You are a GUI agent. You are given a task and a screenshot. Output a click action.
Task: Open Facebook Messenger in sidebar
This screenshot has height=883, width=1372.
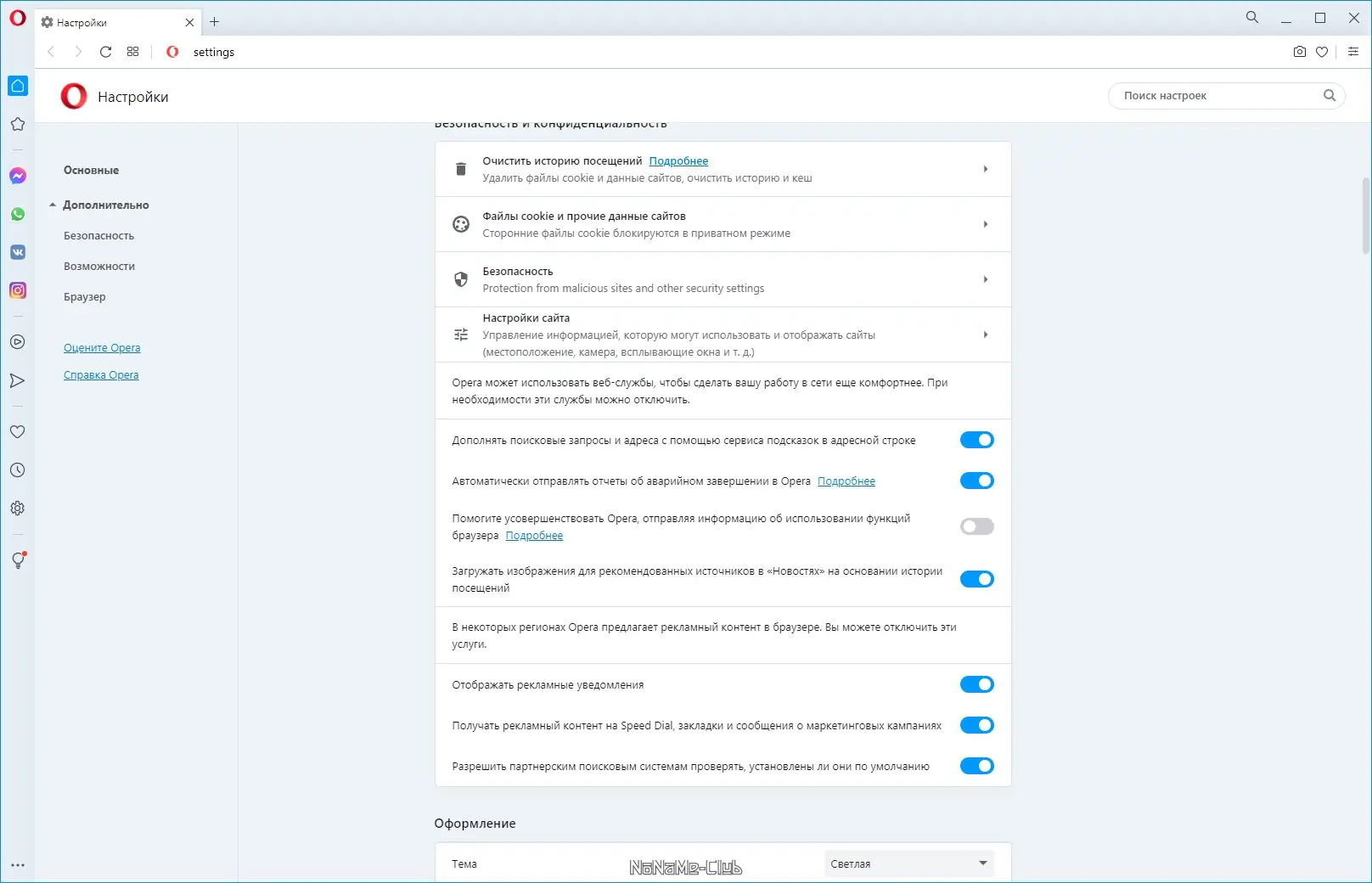(x=18, y=176)
